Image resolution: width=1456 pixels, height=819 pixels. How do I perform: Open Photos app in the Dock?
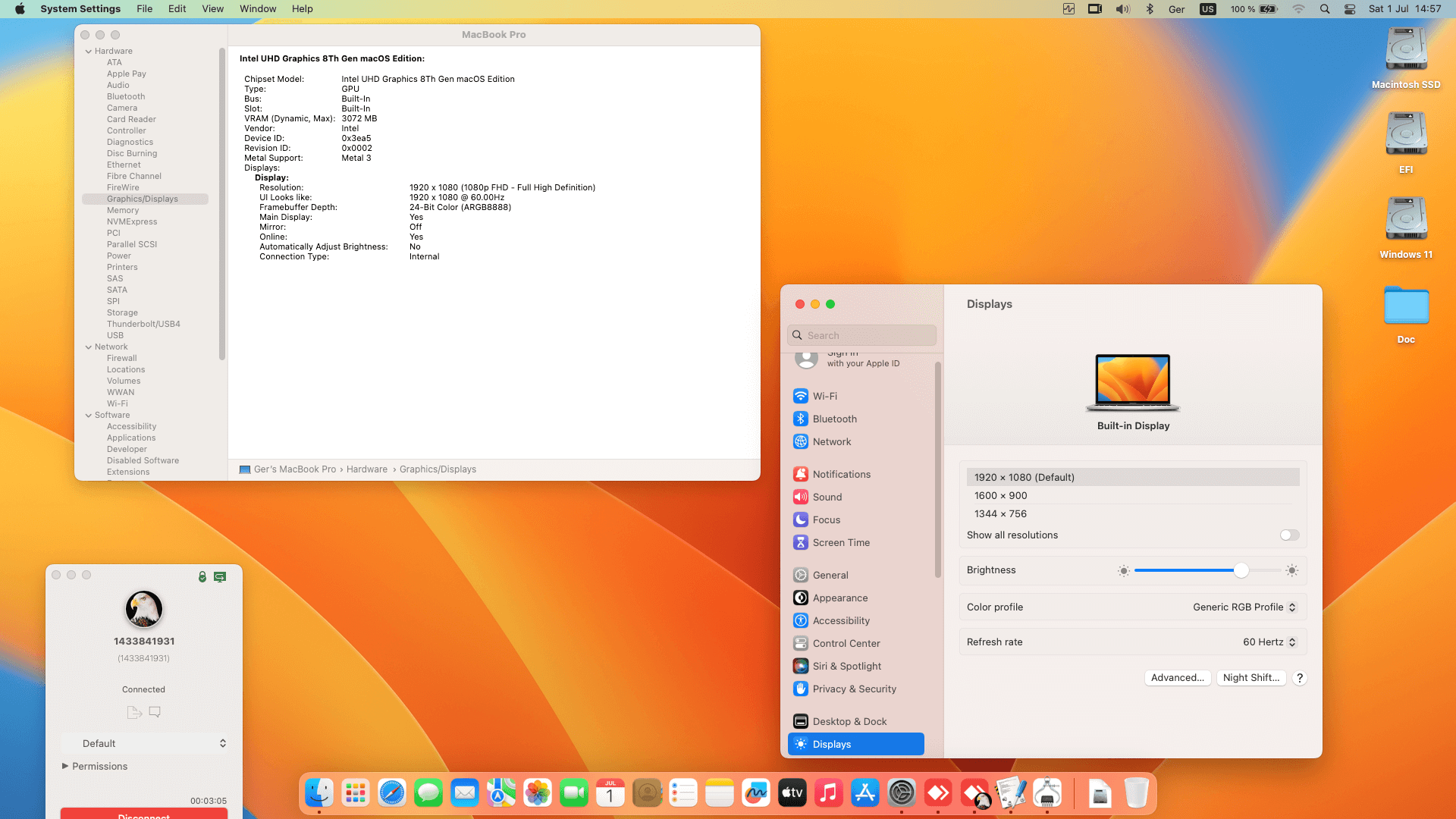pos(538,793)
